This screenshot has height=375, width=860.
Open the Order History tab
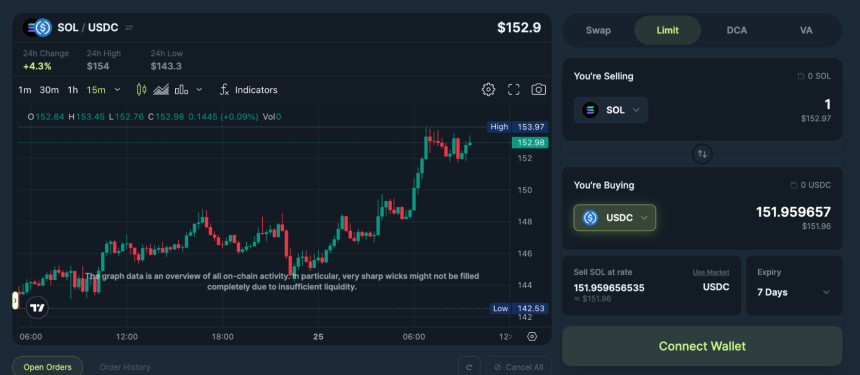[x=125, y=367]
